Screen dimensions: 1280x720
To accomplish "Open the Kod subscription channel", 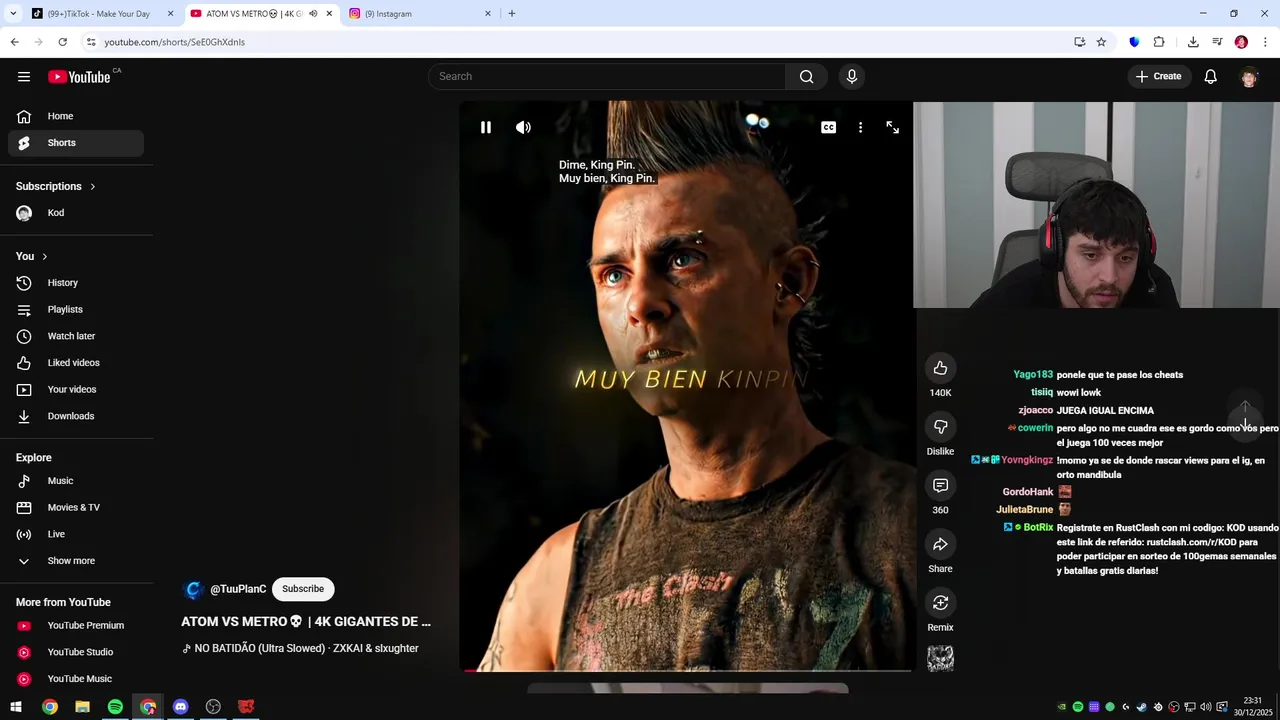I will 76,213.
